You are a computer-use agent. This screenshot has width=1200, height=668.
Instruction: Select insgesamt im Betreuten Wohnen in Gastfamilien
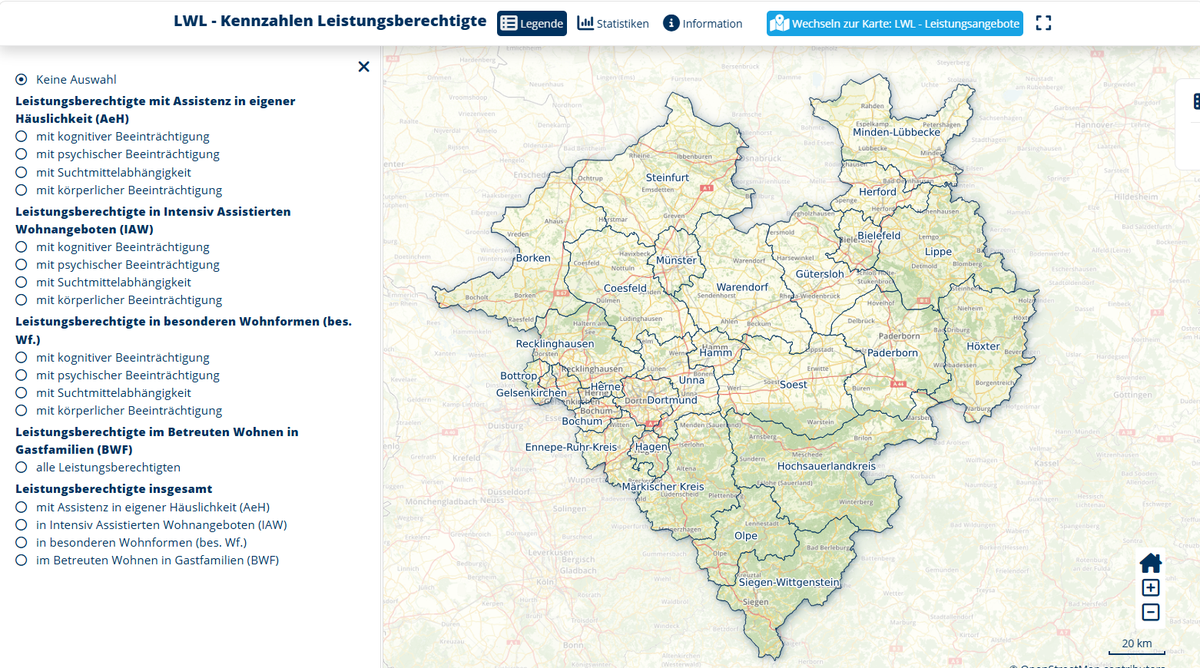click(21, 560)
